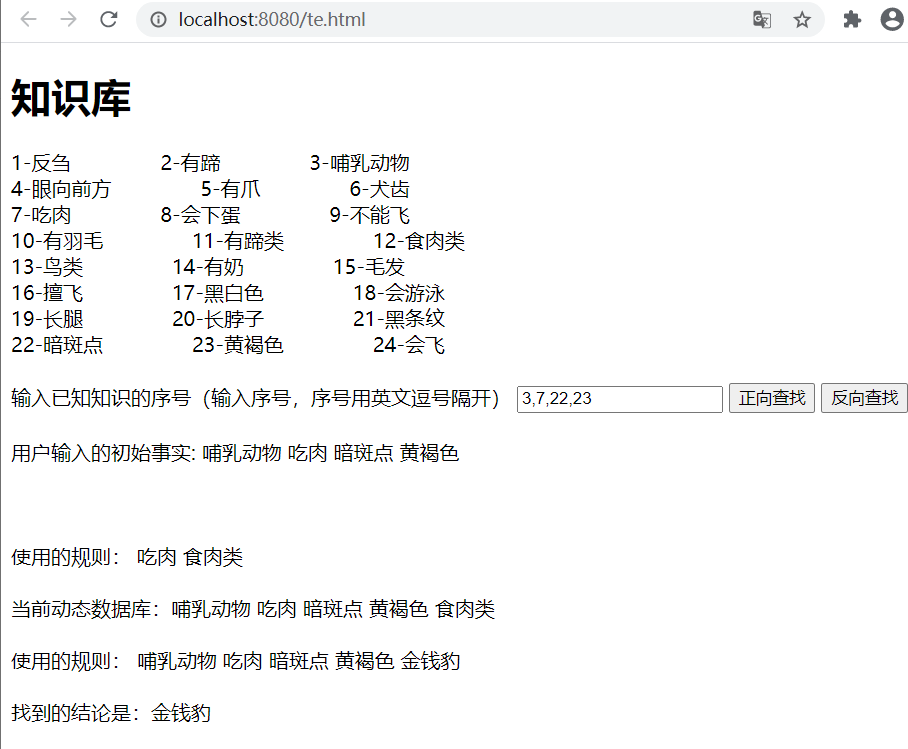
Task: Click the text 15-毛发
Action: tap(368, 268)
